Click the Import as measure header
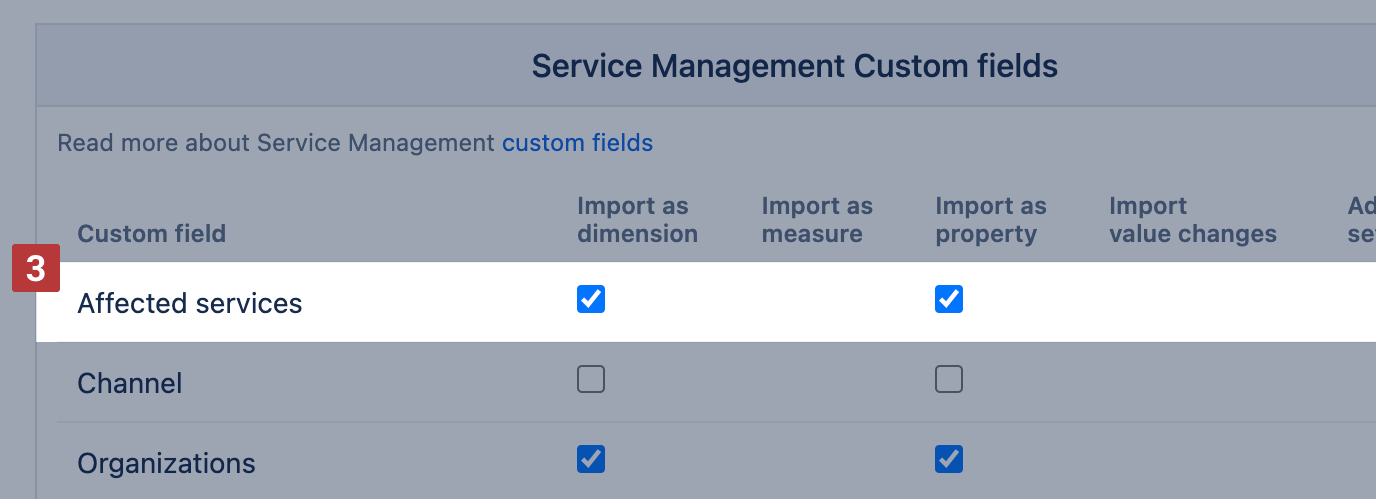Image resolution: width=1376 pixels, height=499 pixels. pos(817,220)
